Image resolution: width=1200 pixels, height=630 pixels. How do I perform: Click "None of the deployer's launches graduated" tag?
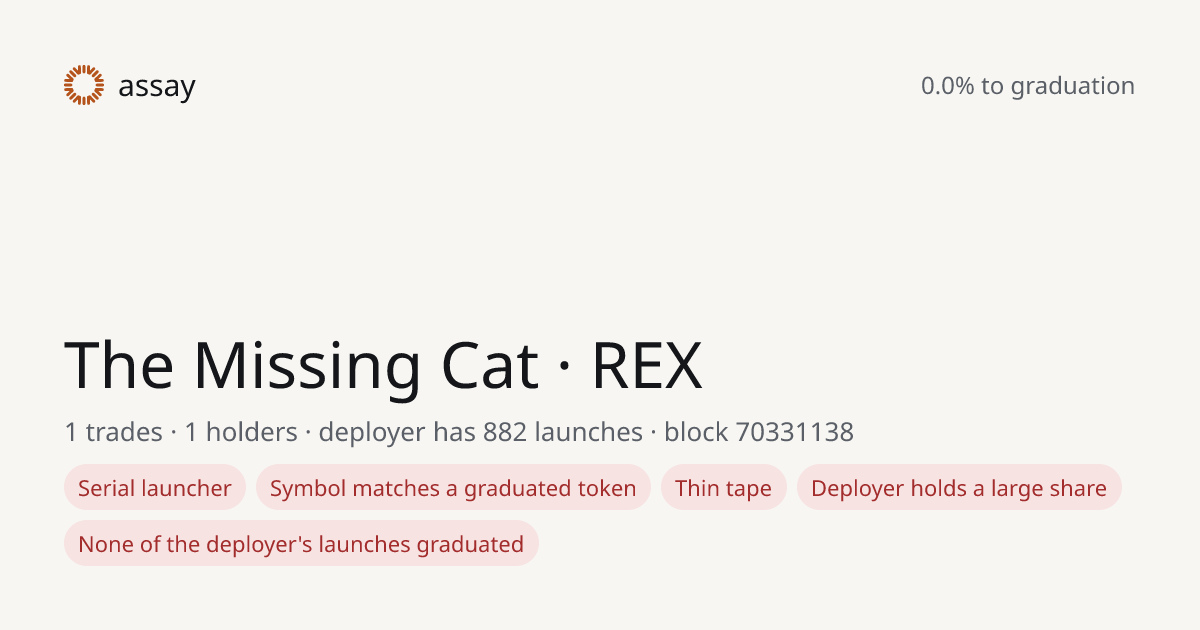click(x=301, y=544)
